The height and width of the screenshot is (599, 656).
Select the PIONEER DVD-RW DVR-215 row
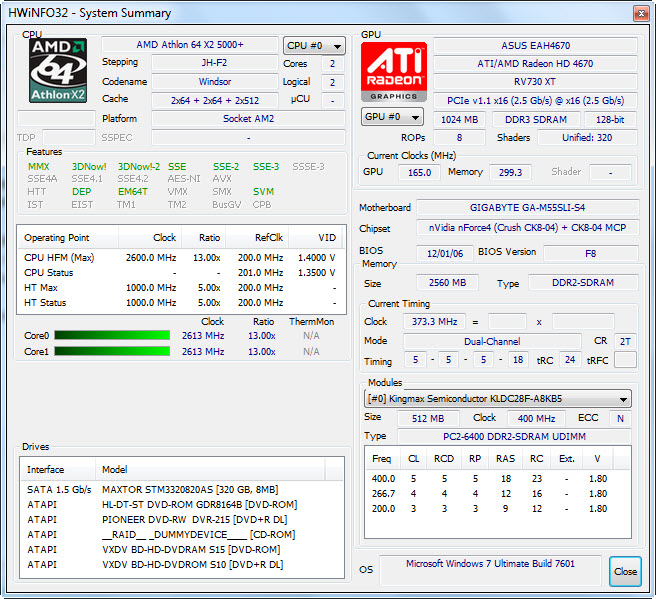click(182, 520)
